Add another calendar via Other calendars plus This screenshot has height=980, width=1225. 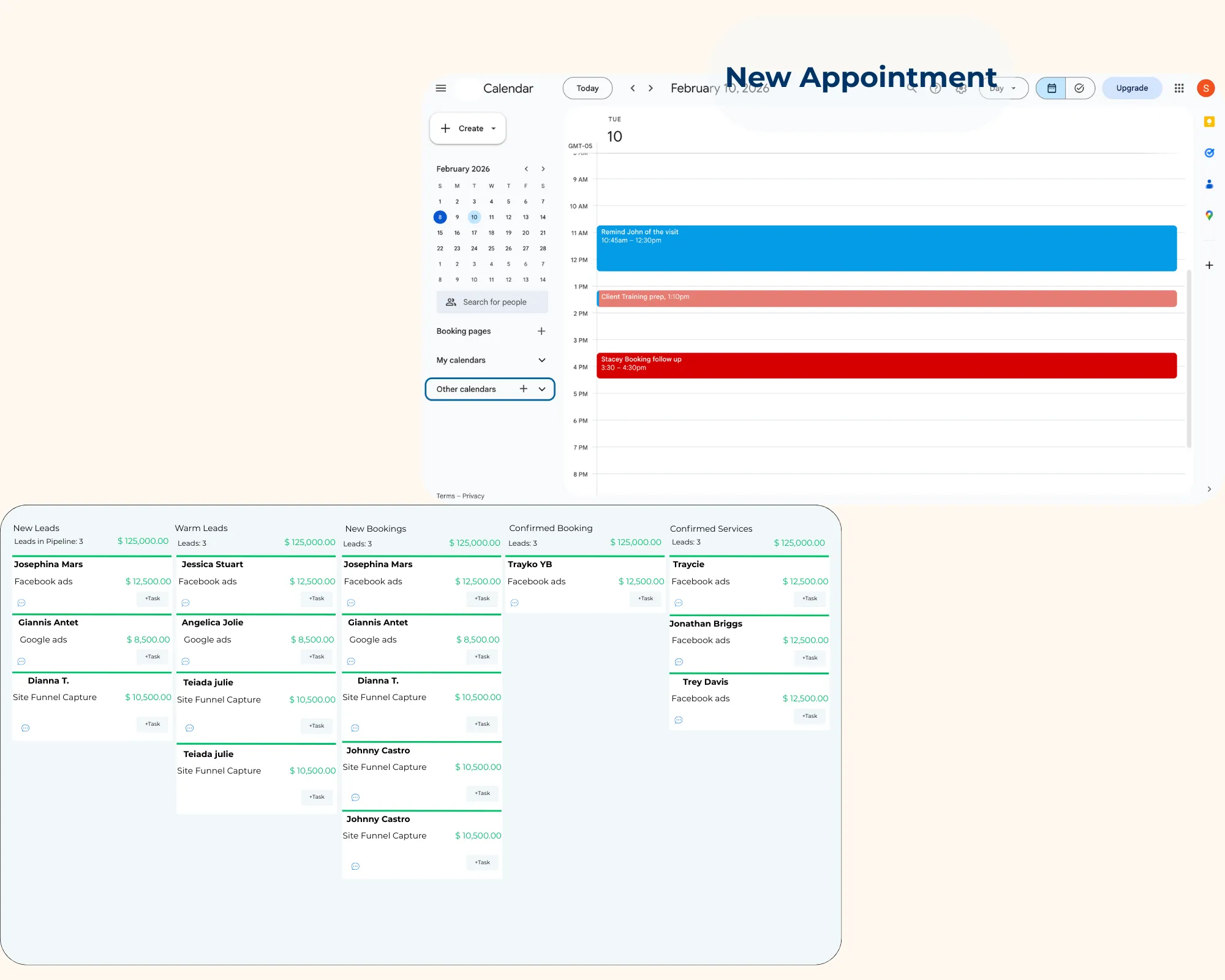point(523,389)
